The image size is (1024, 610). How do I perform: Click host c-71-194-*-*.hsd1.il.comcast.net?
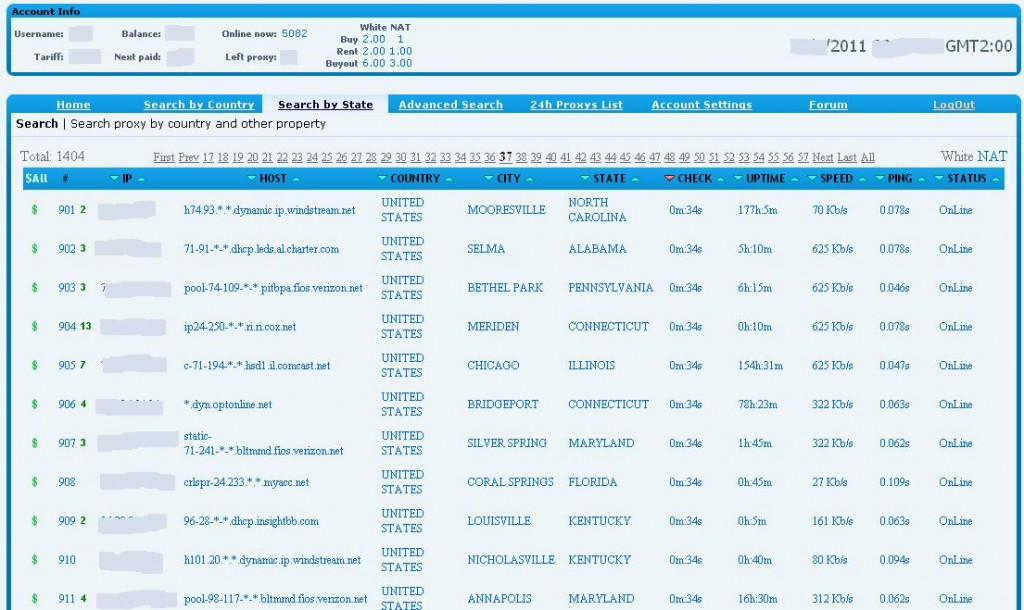pyautogui.click(x=257, y=365)
